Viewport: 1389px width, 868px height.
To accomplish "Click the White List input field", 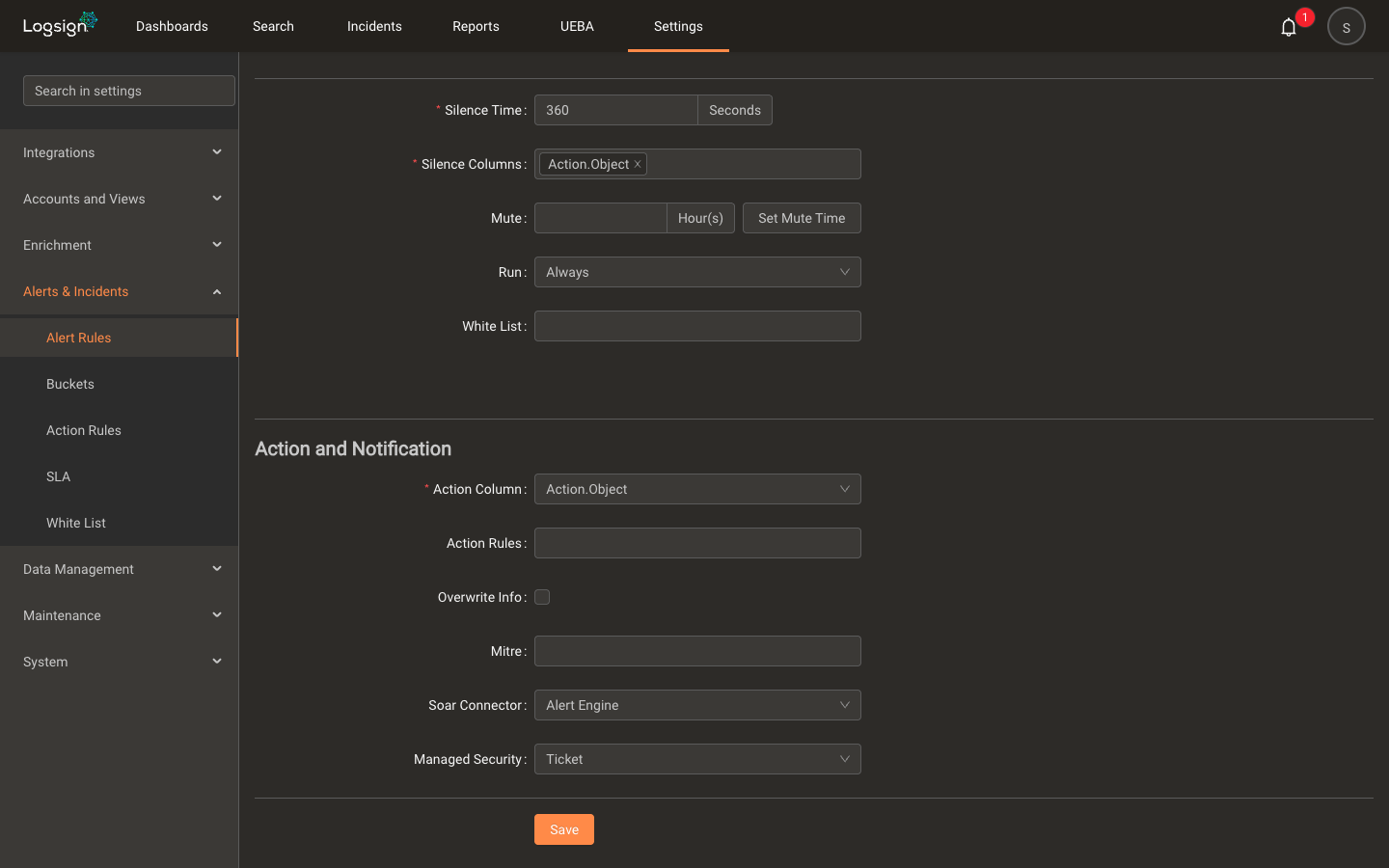I will 697,326.
